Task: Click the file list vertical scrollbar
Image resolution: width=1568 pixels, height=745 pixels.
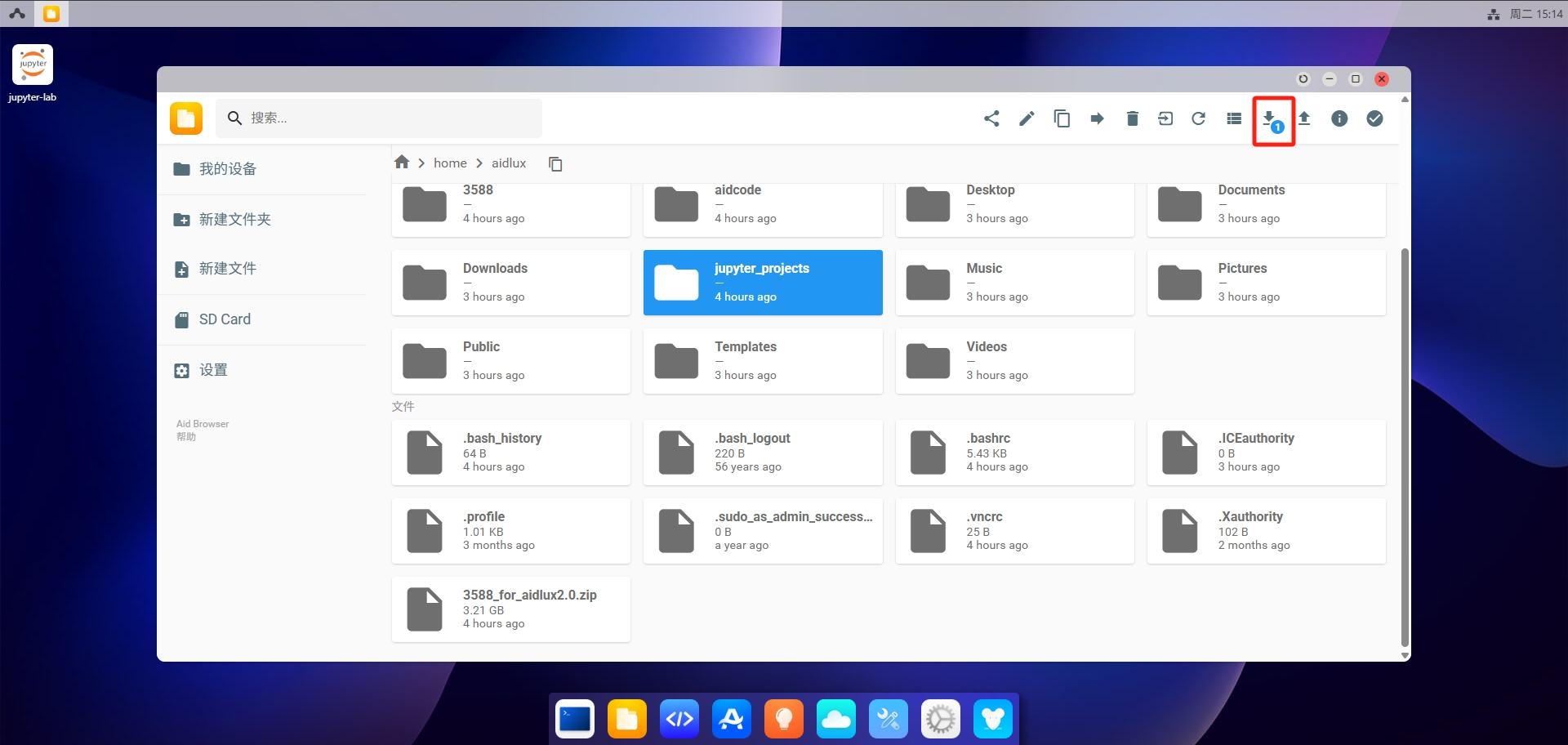Action: click(x=1405, y=447)
